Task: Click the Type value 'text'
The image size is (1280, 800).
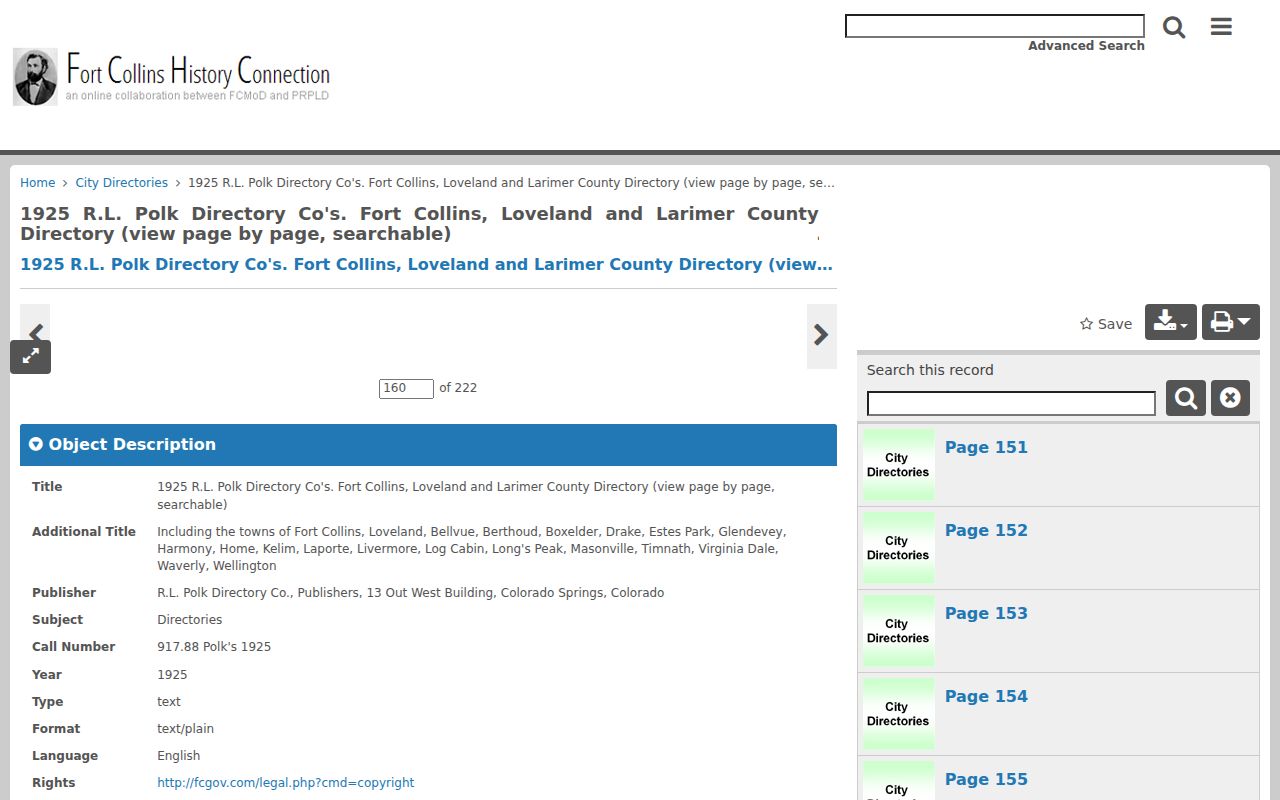Action: (169, 702)
